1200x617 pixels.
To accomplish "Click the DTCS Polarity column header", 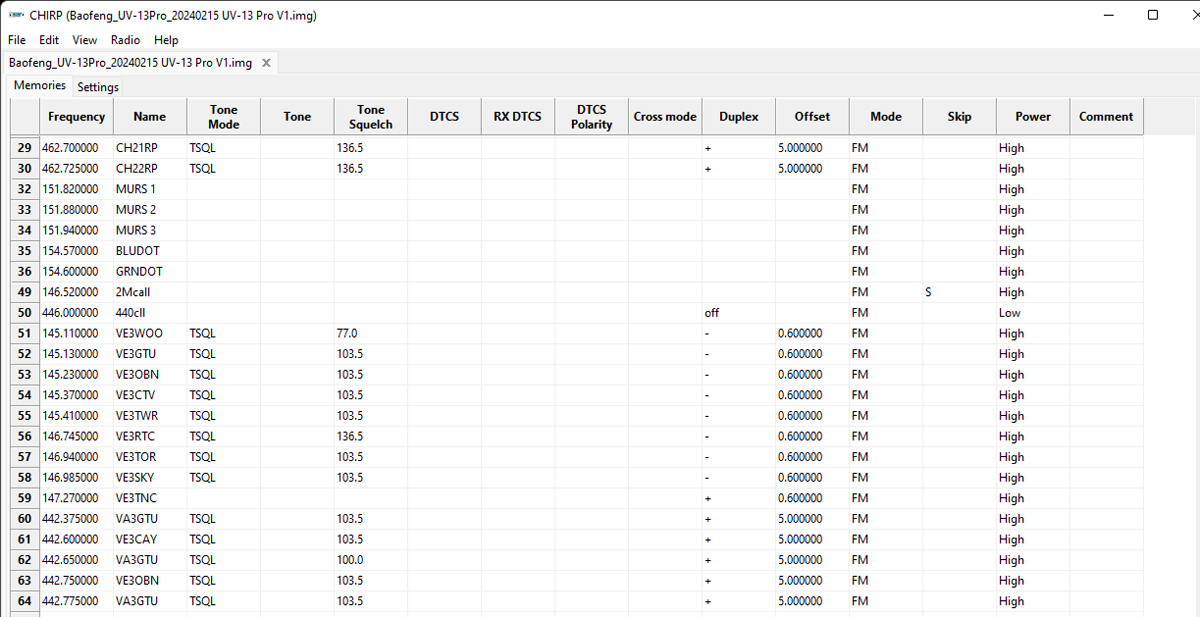I will (592, 117).
